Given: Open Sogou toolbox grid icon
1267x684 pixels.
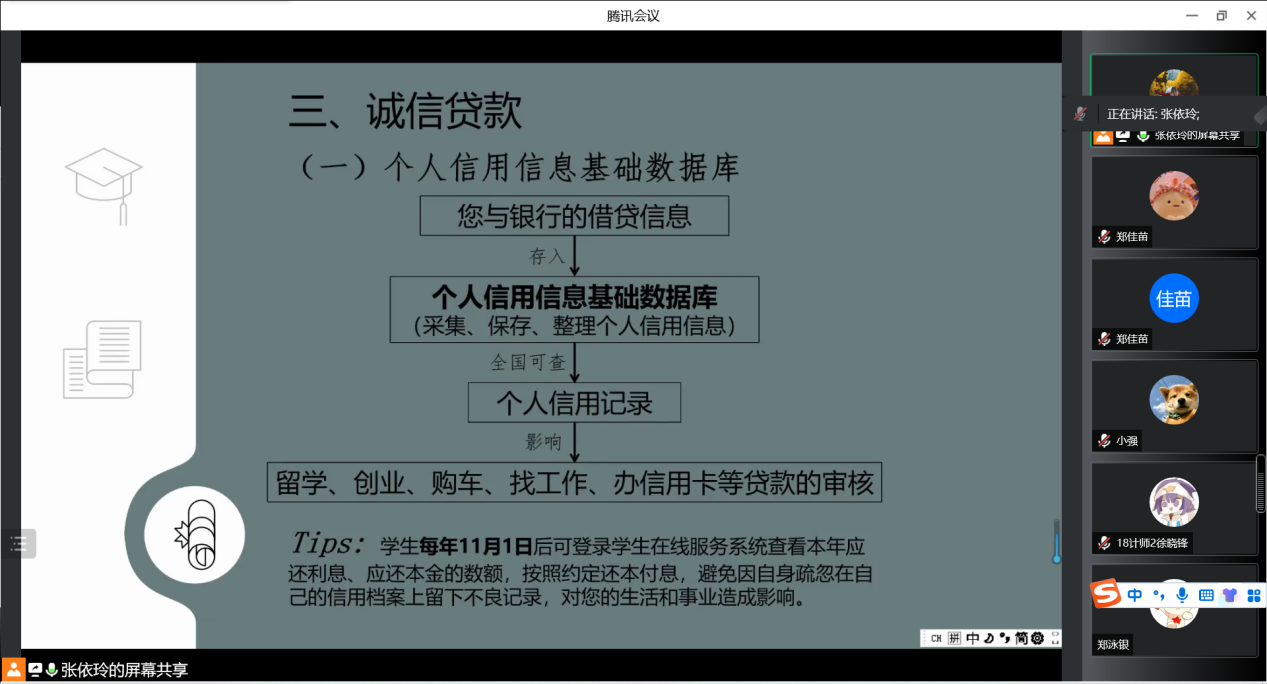Looking at the screenshot, I should click(1253, 595).
